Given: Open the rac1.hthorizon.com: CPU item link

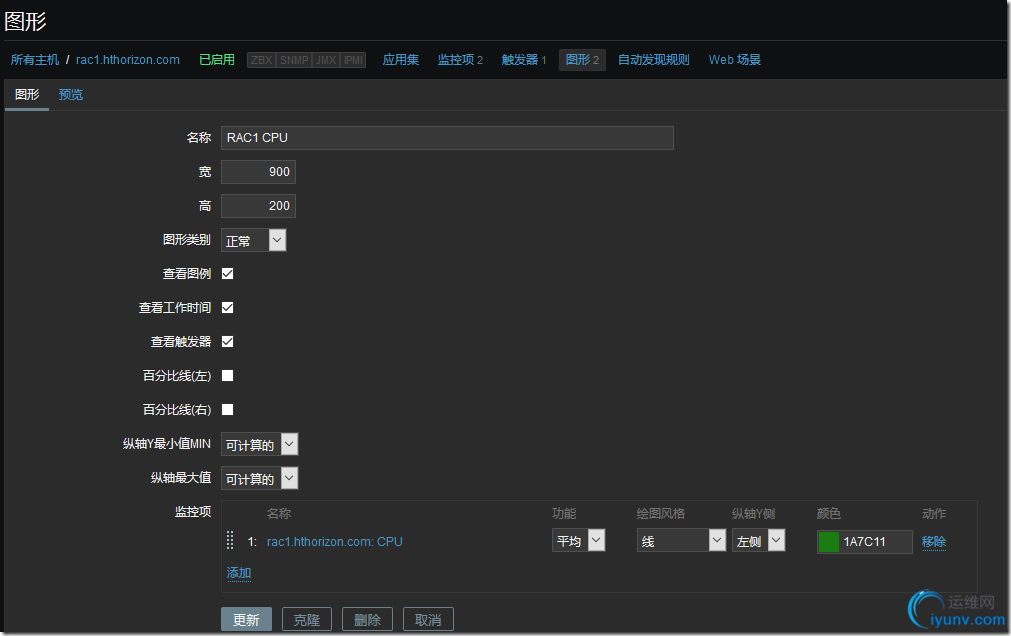Looking at the screenshot, I should pos(335,541).
